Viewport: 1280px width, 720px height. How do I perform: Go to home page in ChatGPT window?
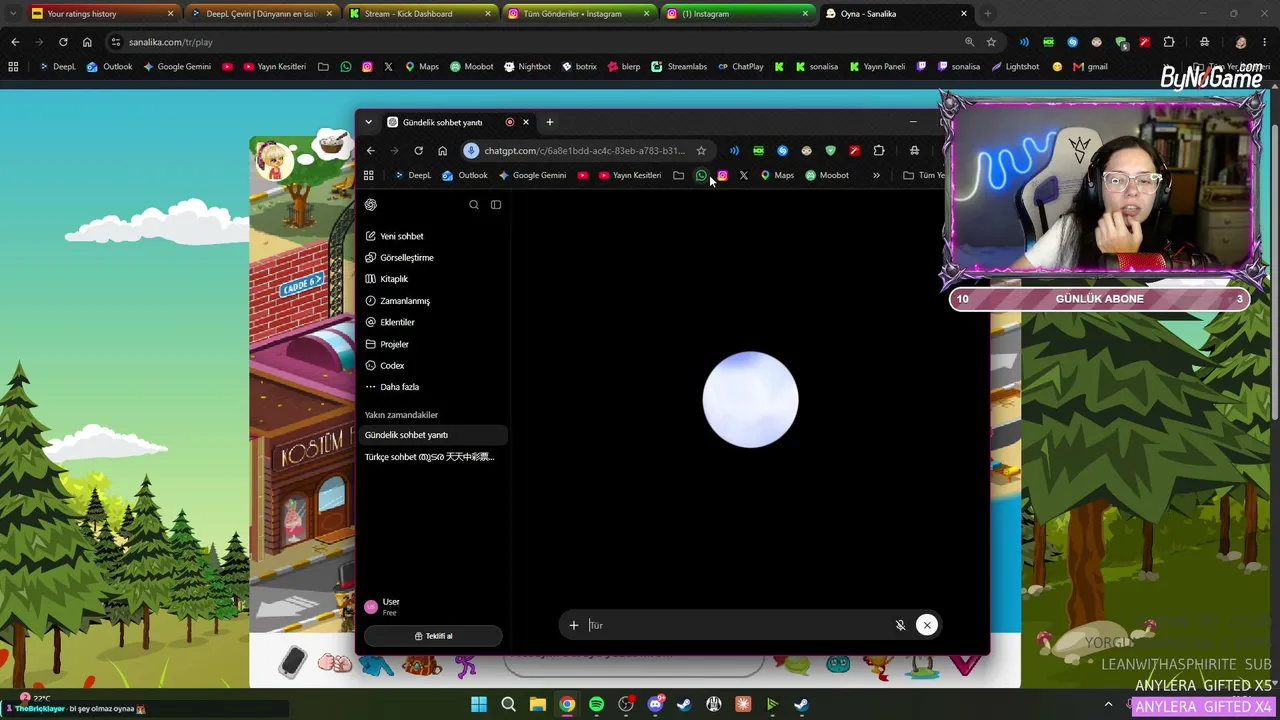pyautogui.click(x=443, y=151)
